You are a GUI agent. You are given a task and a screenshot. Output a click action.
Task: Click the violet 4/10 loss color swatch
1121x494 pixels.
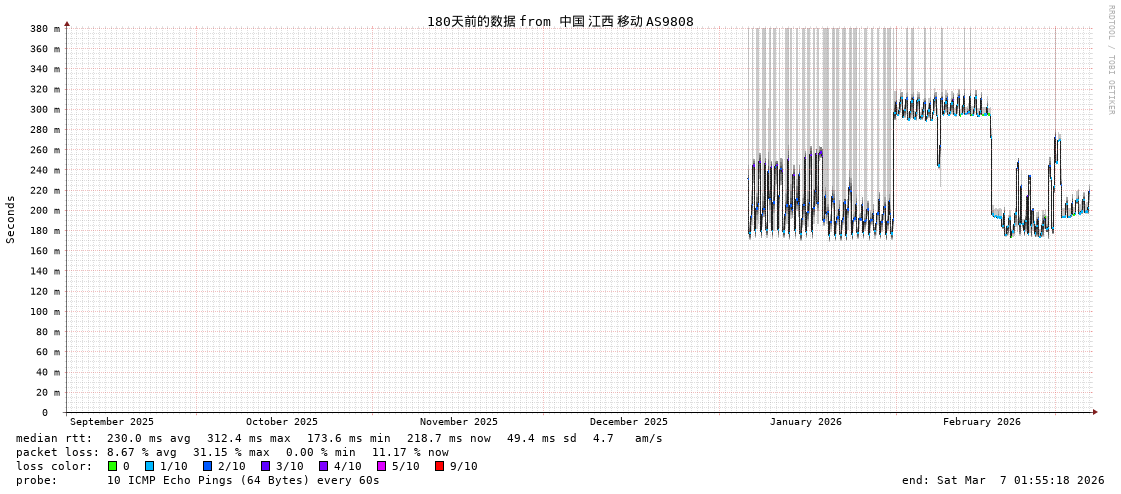[x=324, y=466]
